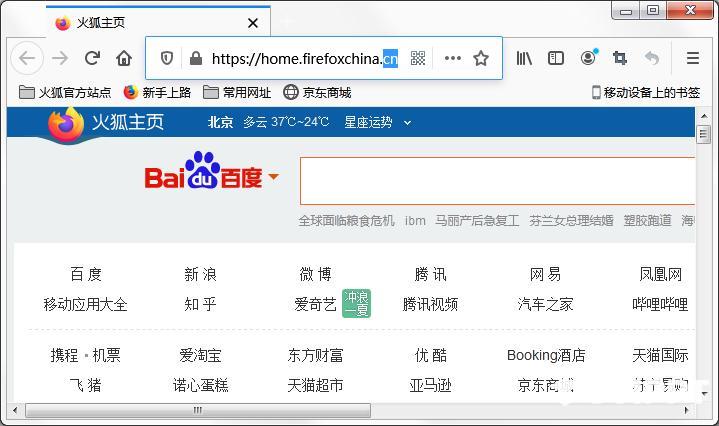719x426 pixels.
Task: Open the 爱奇艺 link
Action: point(315,304)
